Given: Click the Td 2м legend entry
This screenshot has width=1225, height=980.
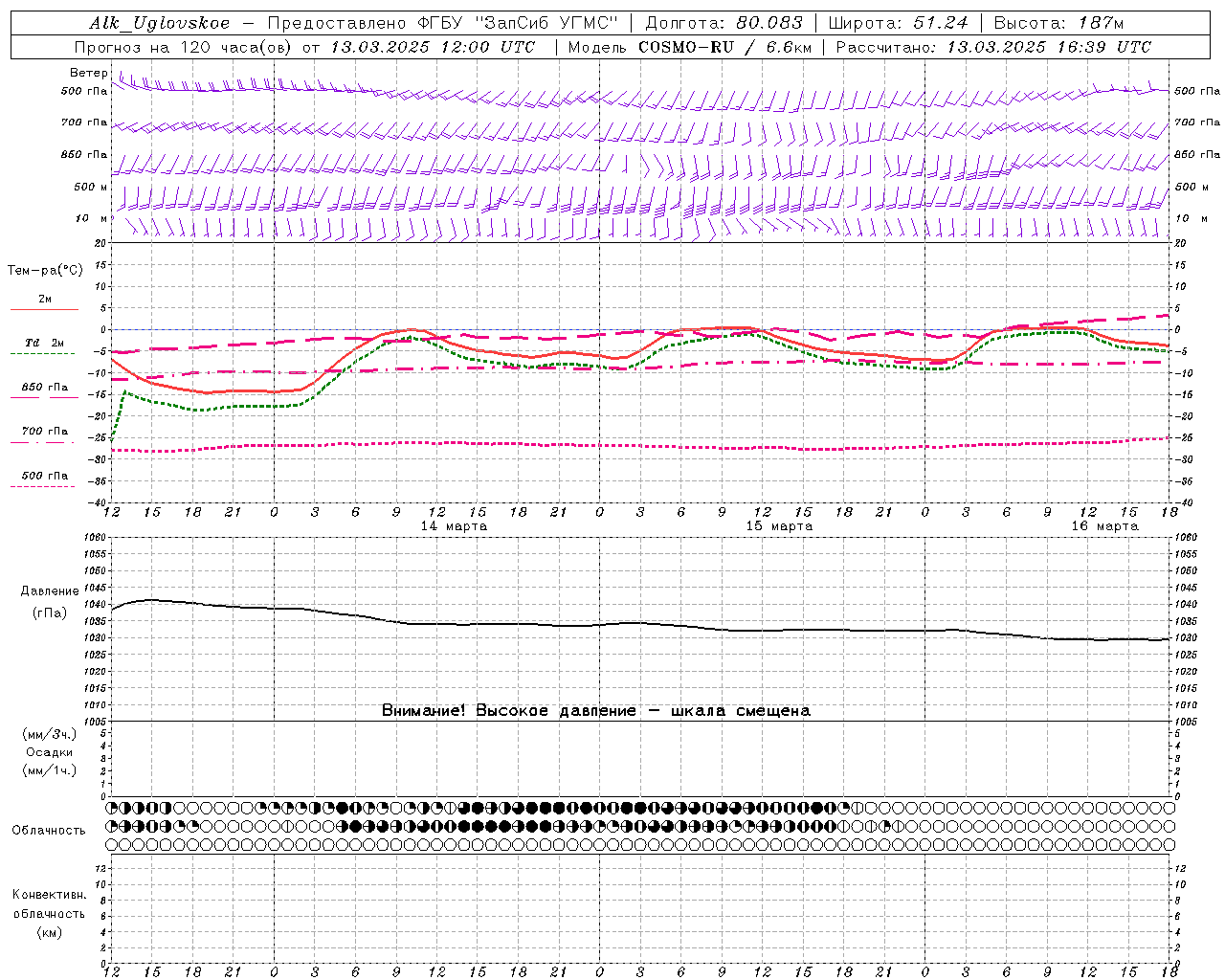Looking at the screenshot, I should click(45, 343).
